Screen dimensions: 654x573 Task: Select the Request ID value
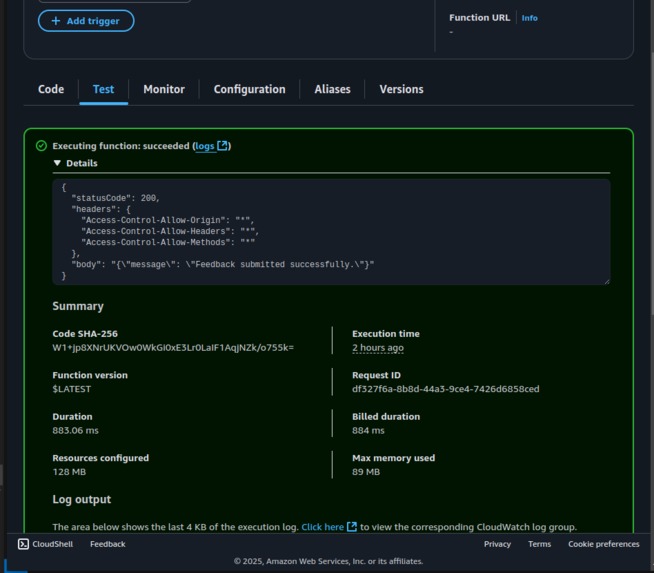pyautogui.click(x=445, y=389)
